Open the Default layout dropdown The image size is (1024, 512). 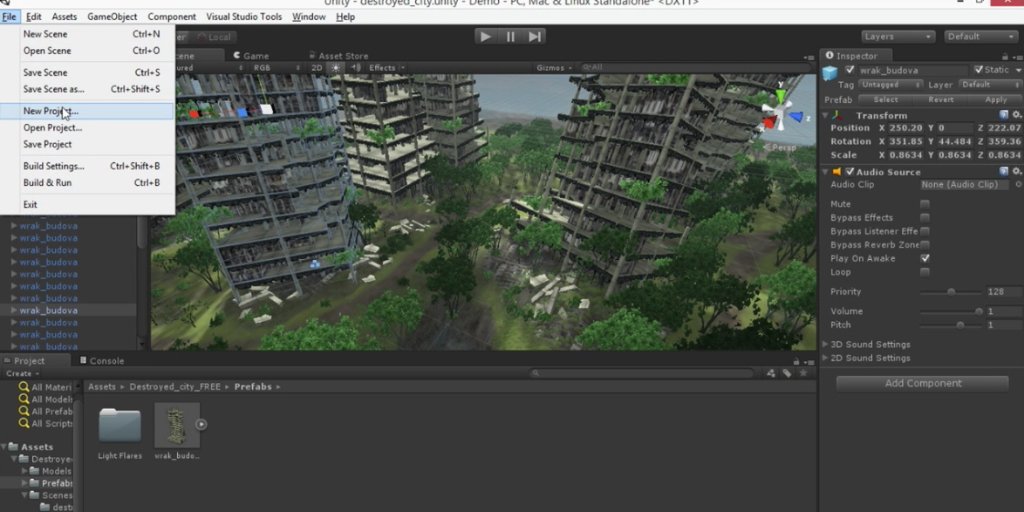(x=980, y=37)
